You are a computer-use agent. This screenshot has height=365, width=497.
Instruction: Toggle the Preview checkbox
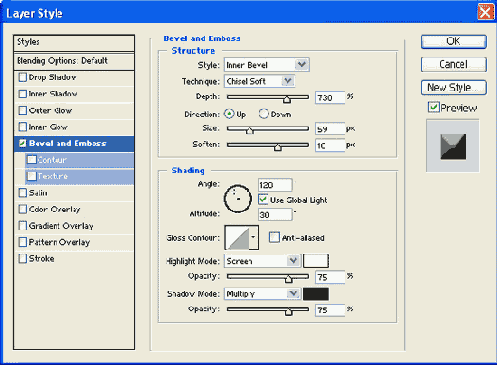click(x=434, y=107)
